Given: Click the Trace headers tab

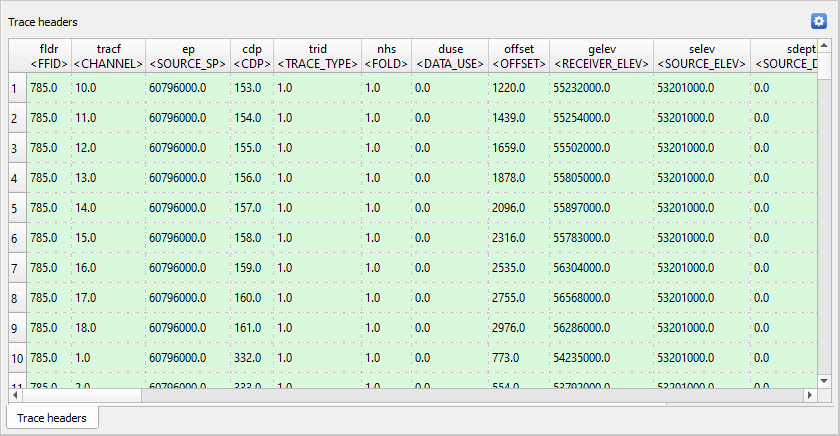Looking at the screenshot, I should pos(52,418).
